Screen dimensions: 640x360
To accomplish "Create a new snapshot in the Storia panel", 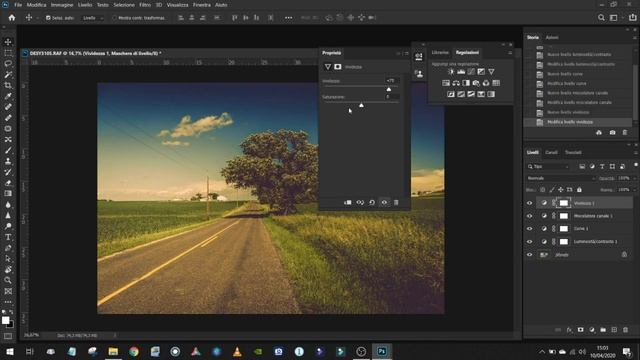I will 613,133.
